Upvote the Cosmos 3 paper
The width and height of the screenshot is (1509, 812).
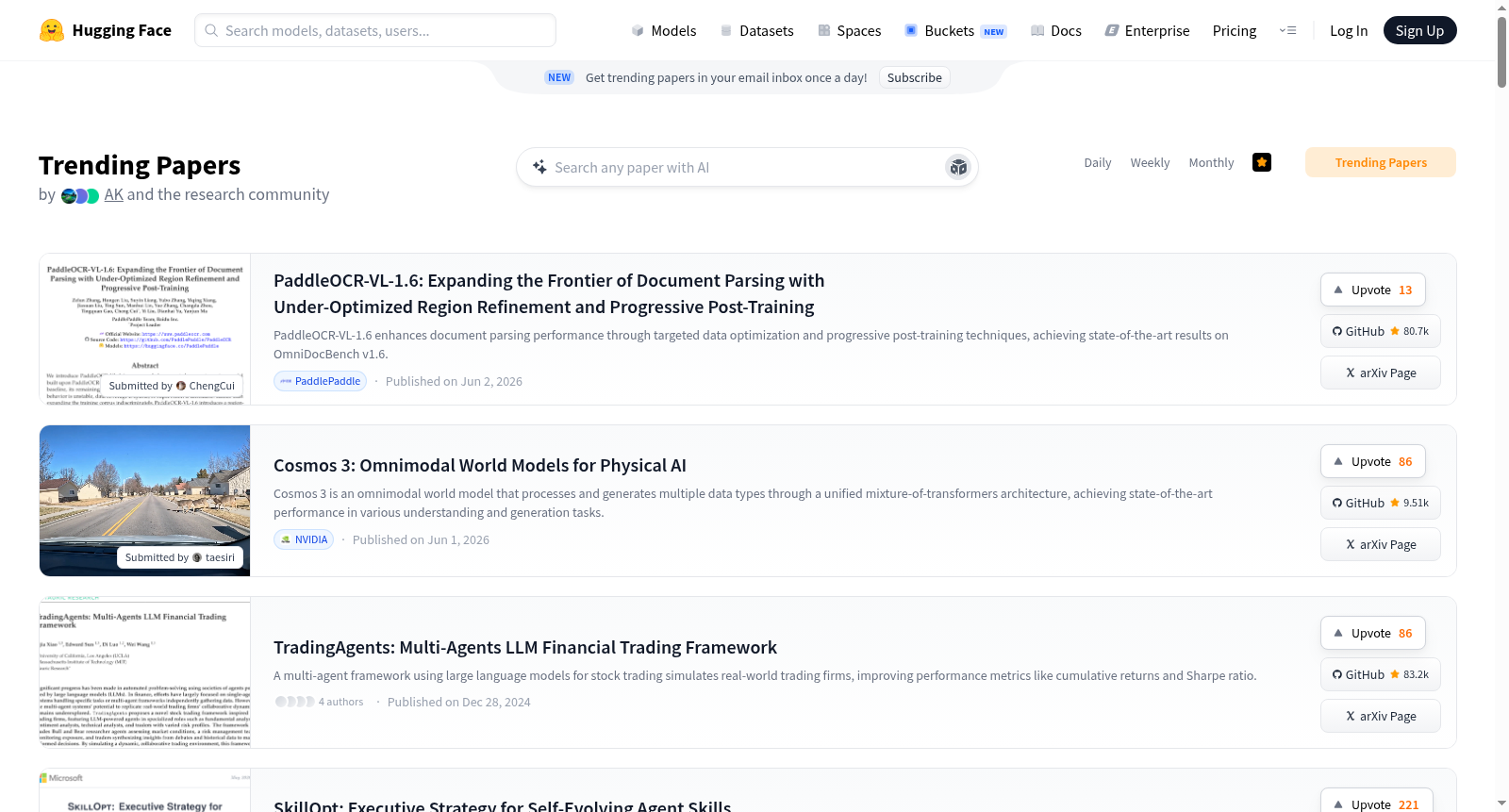(x=1373, y=461)
